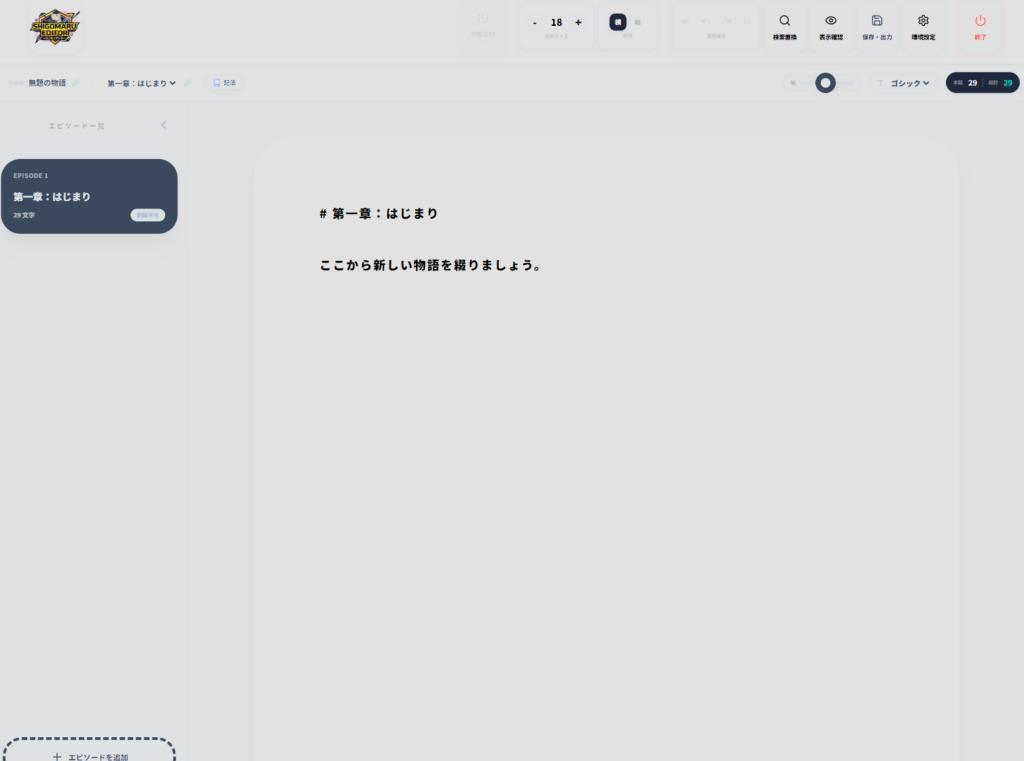Screen dimensions: 1024x761
Task: Open 環境設定 gear settings
Action: click(x=923, y=26)
